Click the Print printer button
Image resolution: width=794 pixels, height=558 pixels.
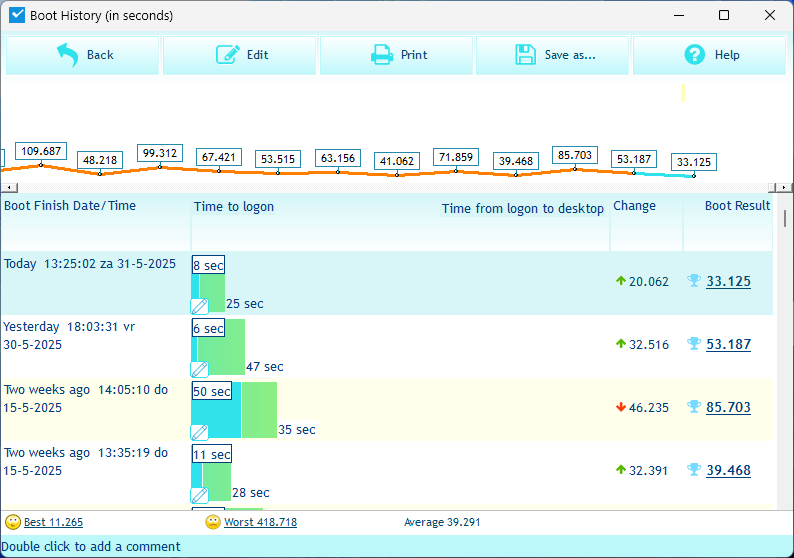tap(397, 55)
